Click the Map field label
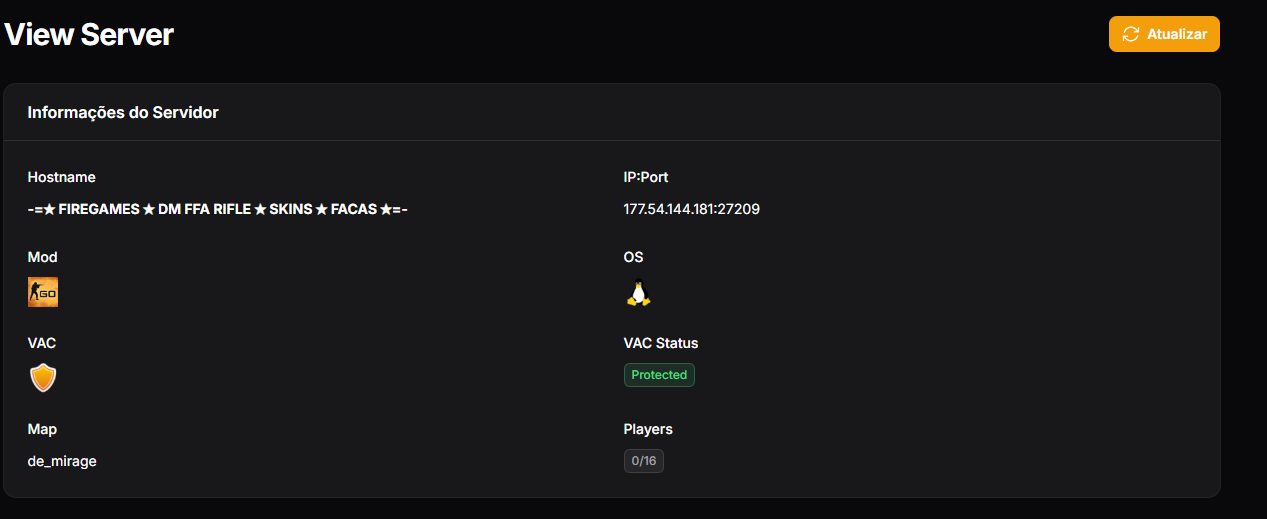This screenshot has height=519, width=1267. (42, 429)
